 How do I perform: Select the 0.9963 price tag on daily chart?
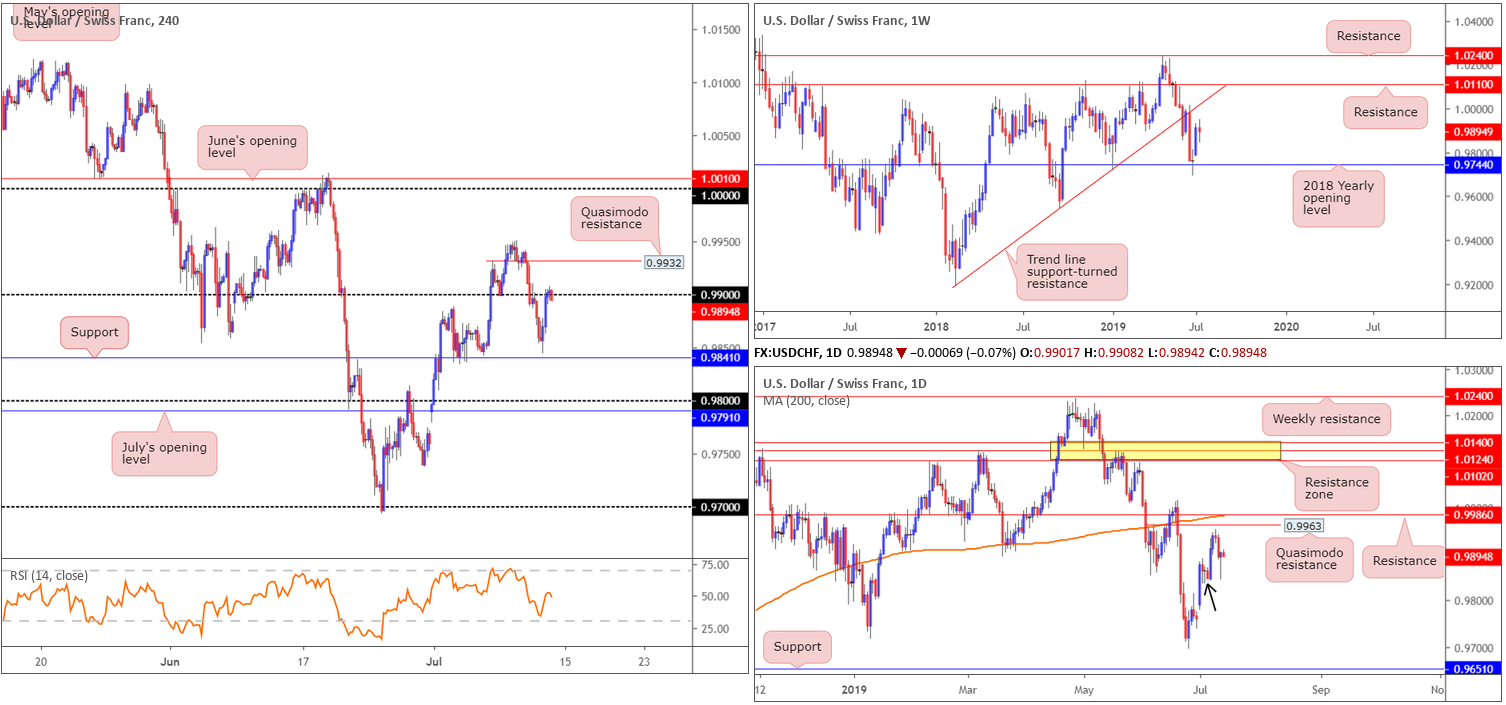click(1303, 524)
